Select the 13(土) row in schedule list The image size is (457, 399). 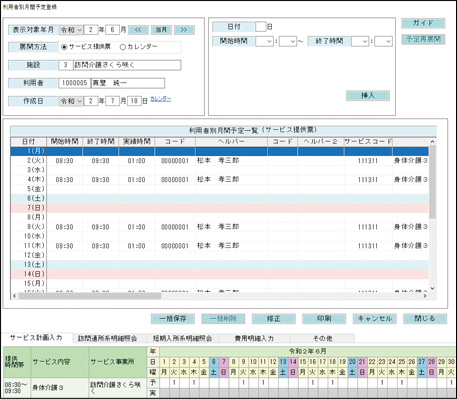(219, 265)
